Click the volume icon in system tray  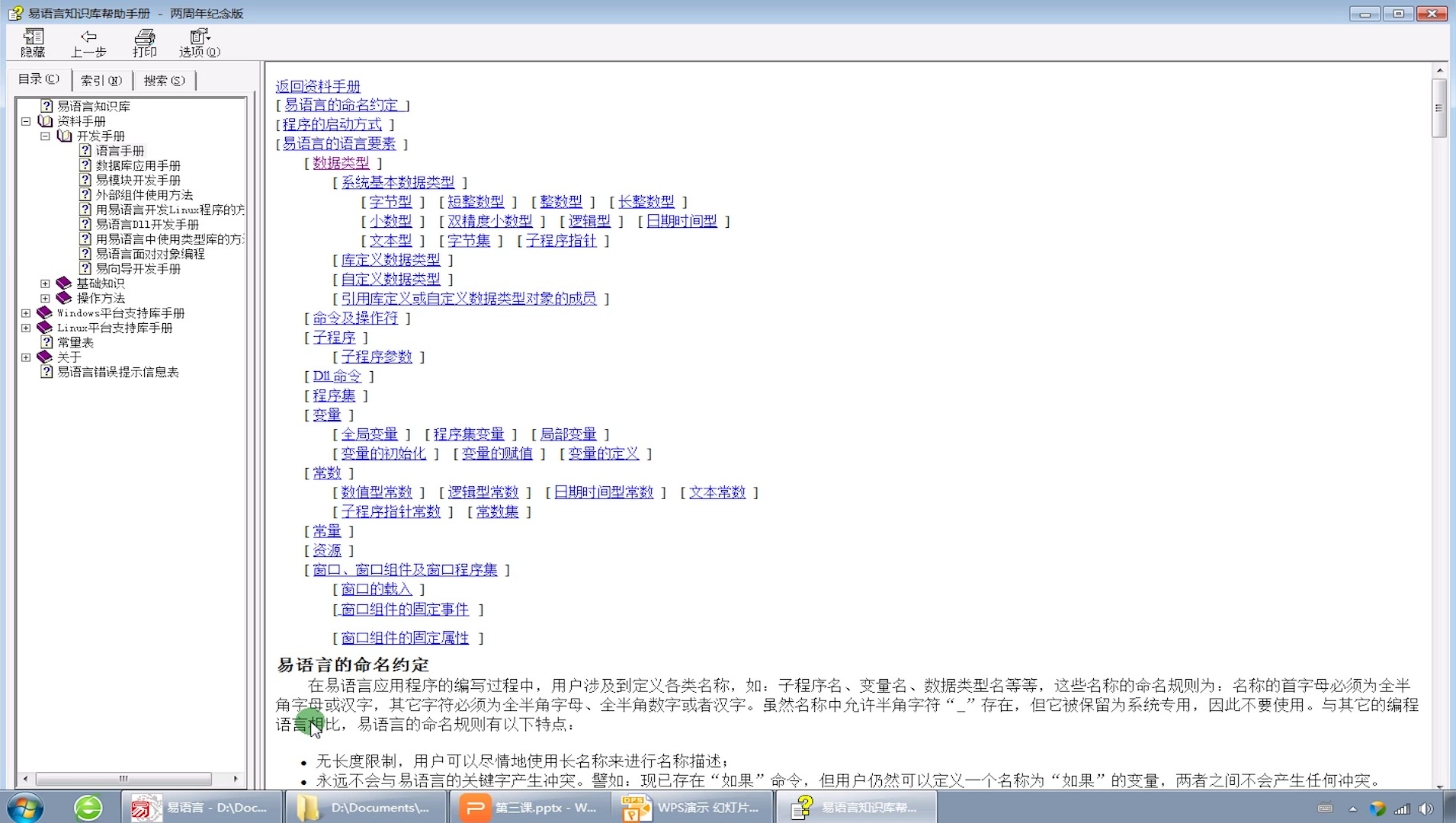coord(1426,809)
